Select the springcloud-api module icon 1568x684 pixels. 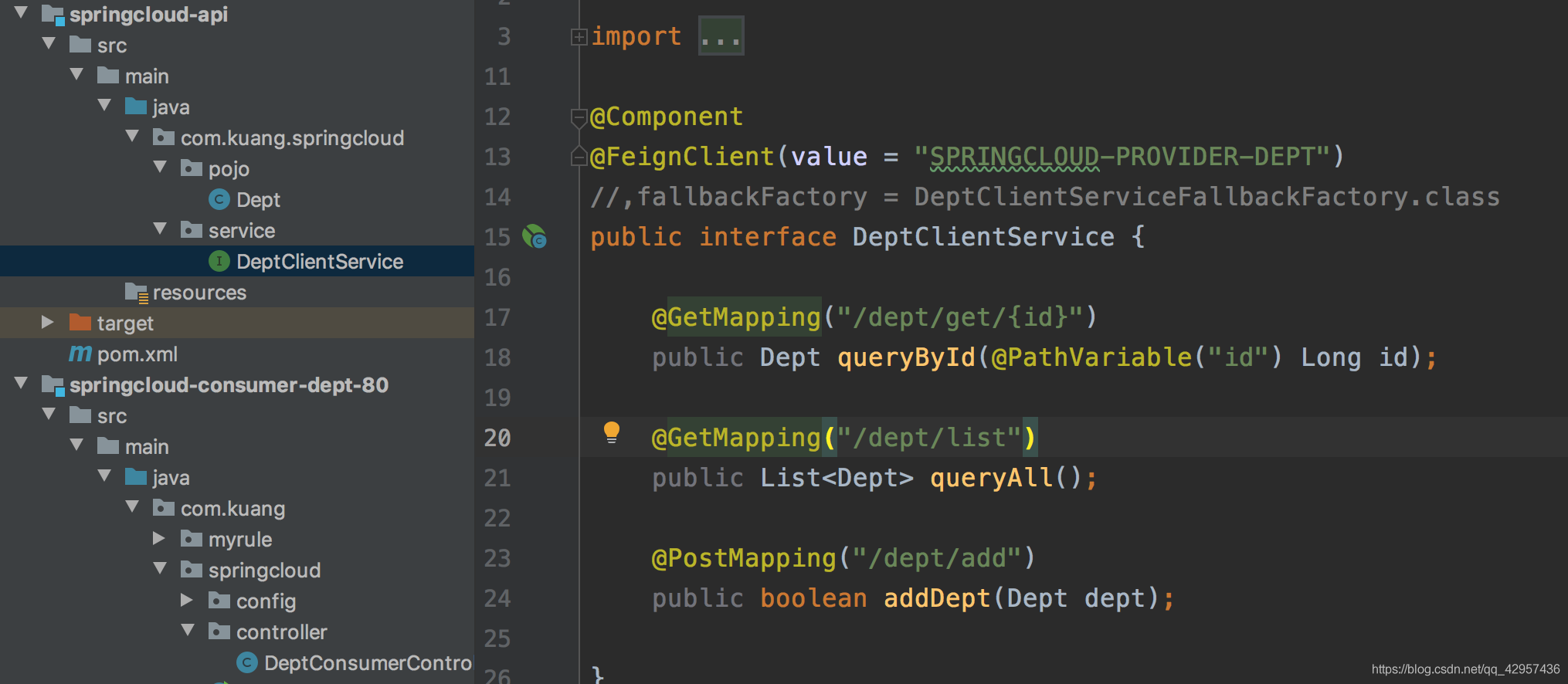click(53, 15)
